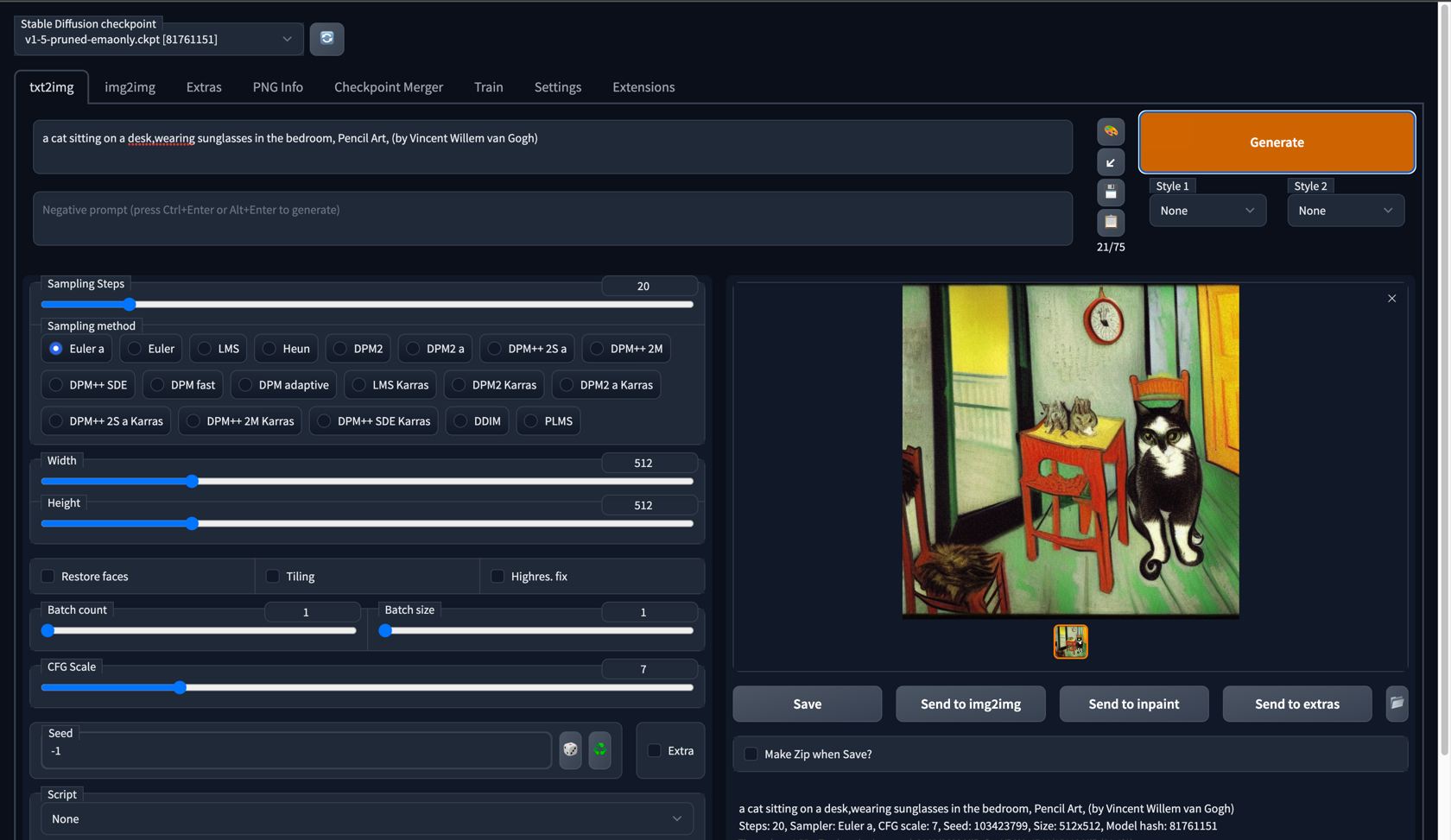Select the Euler a sampling method
The height and width of the screenshot is (840, 1451).
77,349
